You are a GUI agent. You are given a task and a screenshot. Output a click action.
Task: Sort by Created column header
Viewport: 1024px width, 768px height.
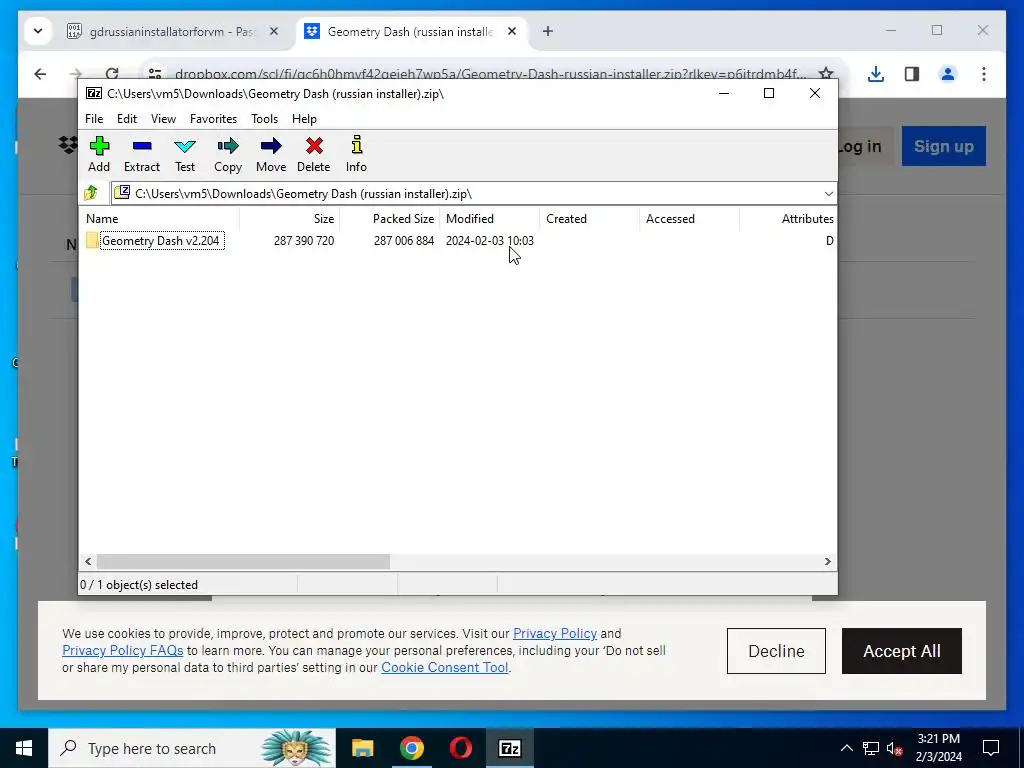pos(589,219)
